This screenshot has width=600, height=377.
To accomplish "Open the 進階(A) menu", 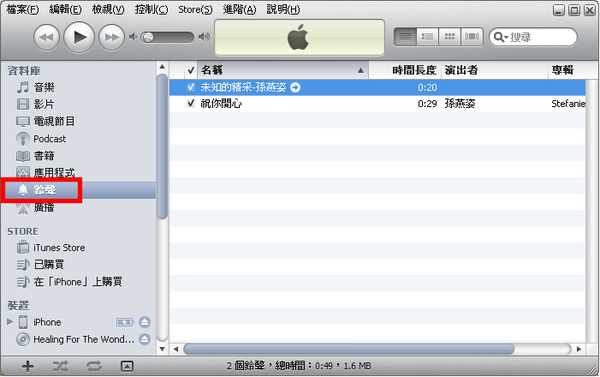I will [x=240, y=10].
